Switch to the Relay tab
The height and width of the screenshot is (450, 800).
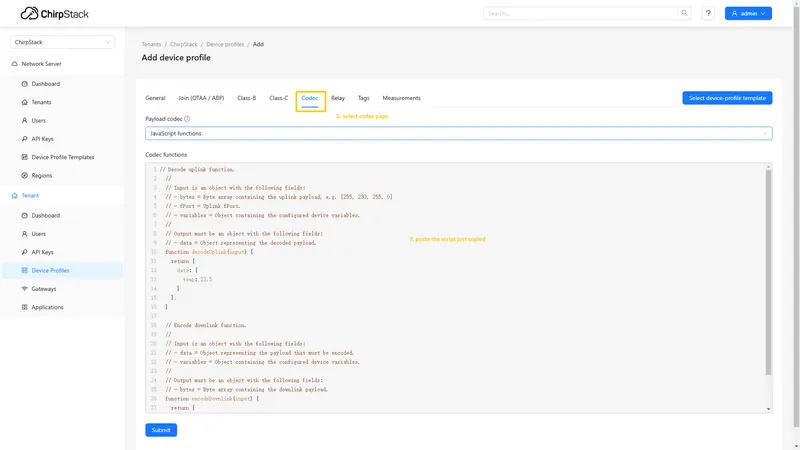tap(338, 98)
